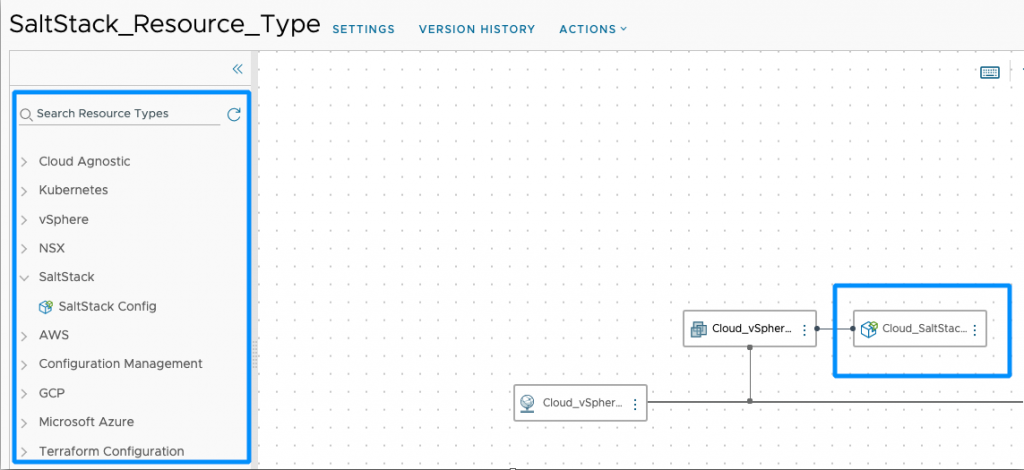
Task: Select the Cloud_SaltStack node label
Action: coord(925,328)
